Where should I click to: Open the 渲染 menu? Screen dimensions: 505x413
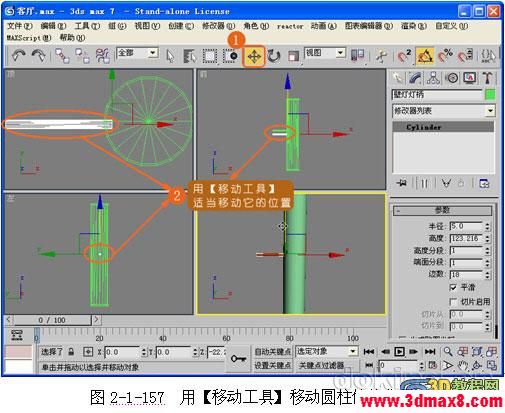click(414, 26)
